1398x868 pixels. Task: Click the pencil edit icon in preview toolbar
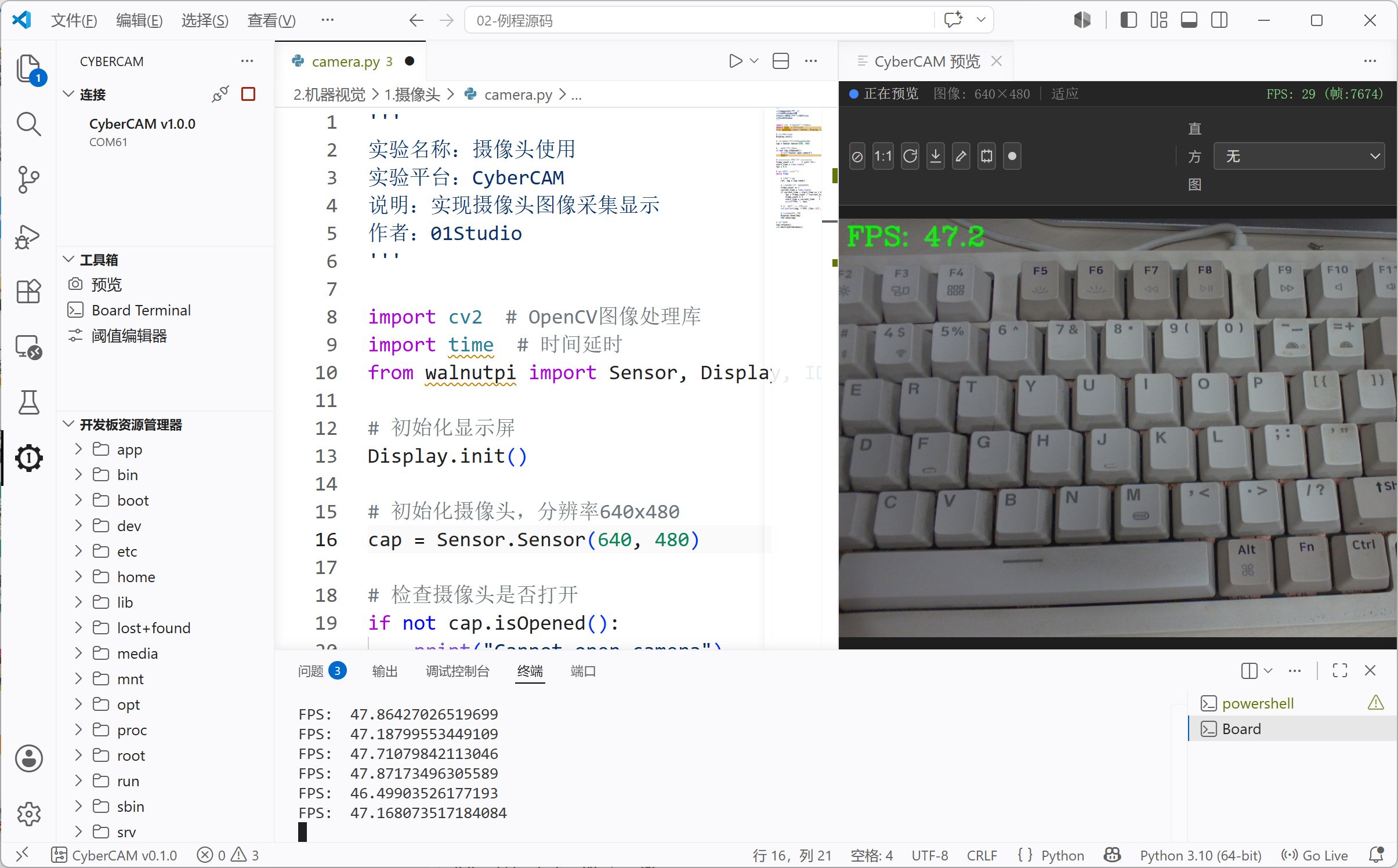click(x=961, y=157)
